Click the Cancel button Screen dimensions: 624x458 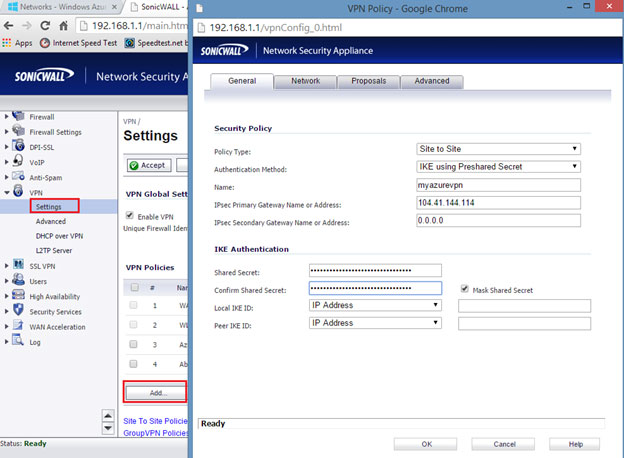pos(503,444)
